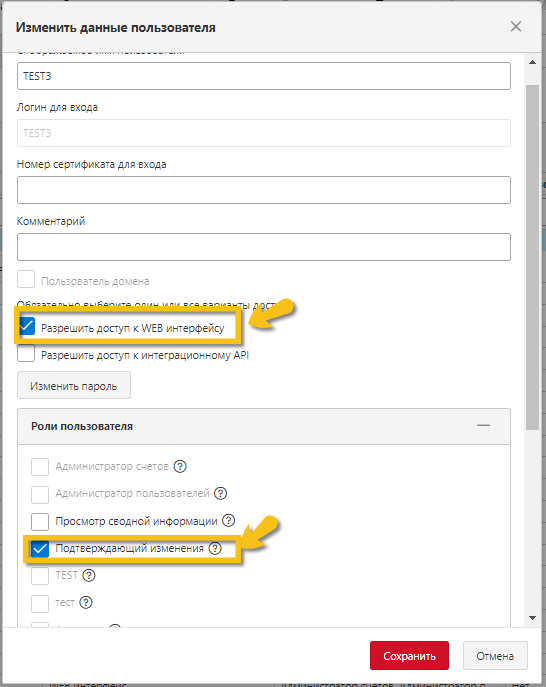Viewport: 546px width, 687px height.
Task: Focus Номер сертификата для входа field
Action: tap(264, 190)
